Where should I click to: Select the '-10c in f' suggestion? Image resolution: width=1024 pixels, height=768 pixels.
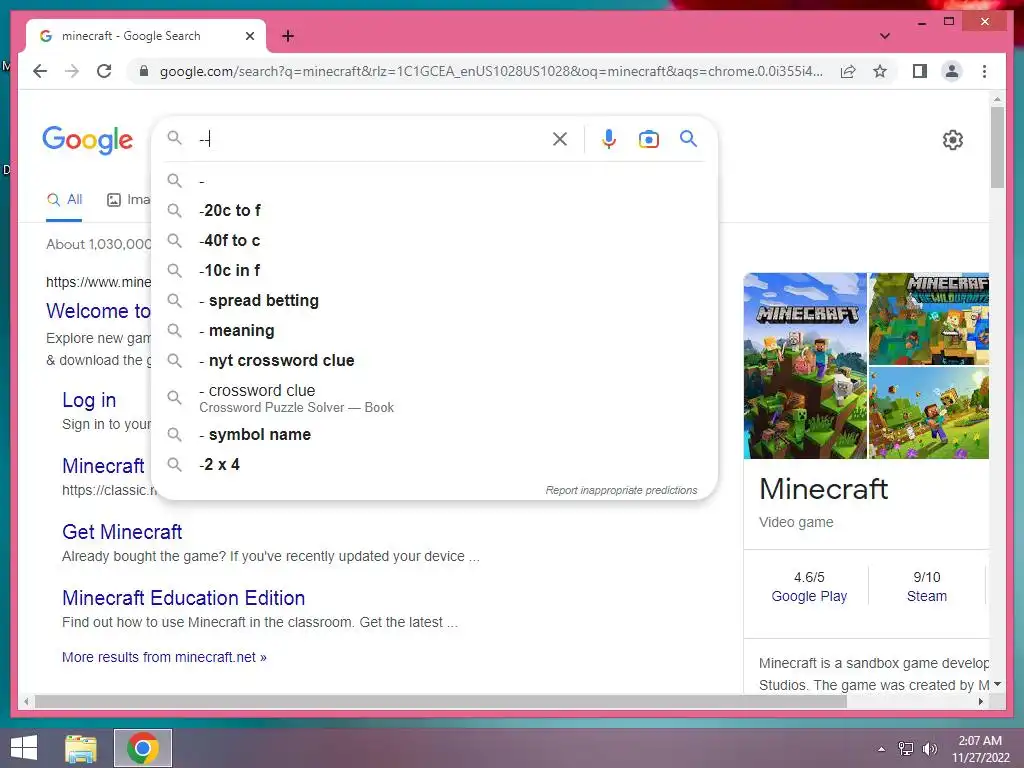coord(434,270)
